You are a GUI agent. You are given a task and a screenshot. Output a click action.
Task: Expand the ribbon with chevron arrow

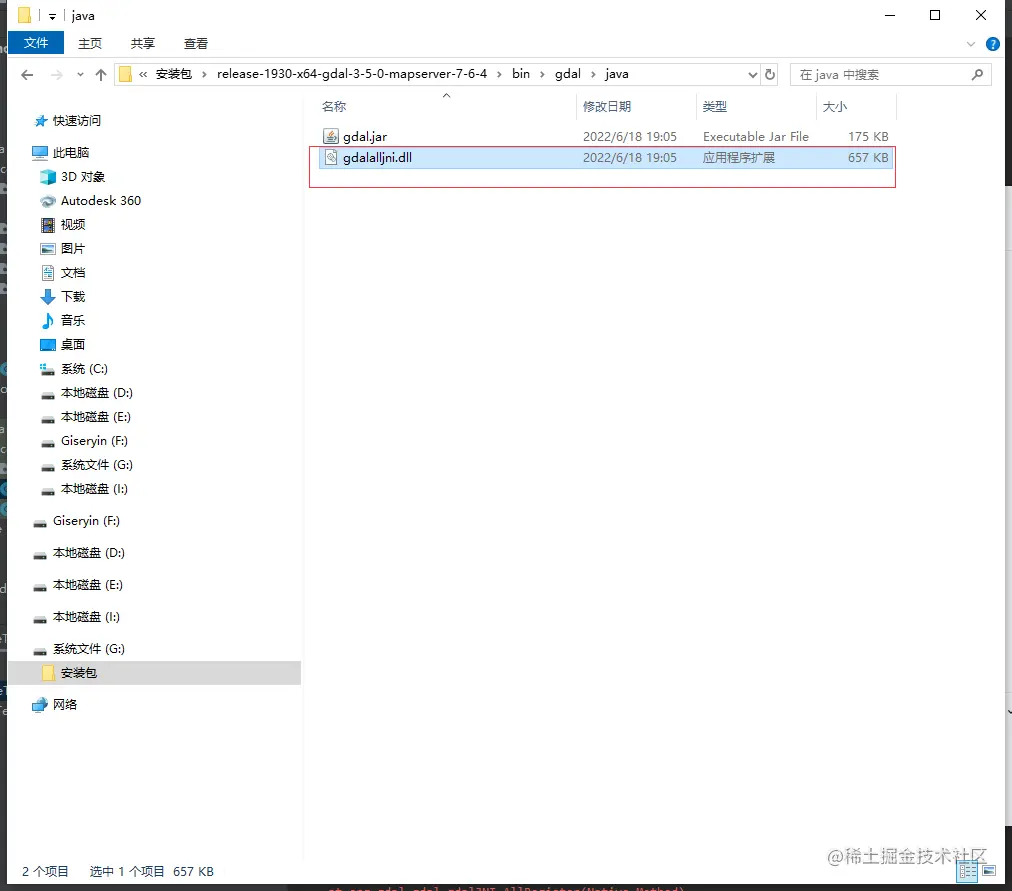(x=971, y=45)
